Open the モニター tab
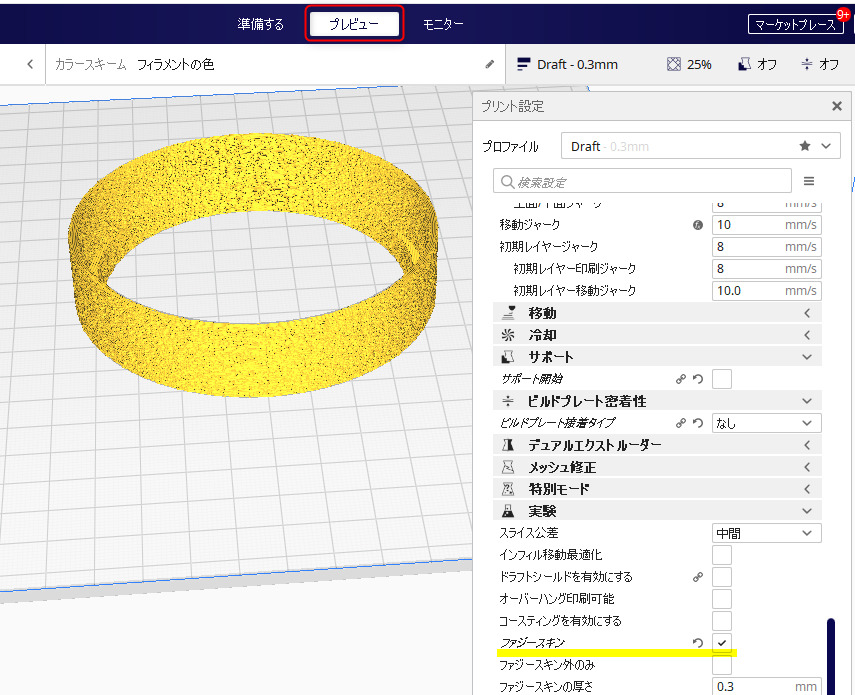Image resolution: width=855 pixels, height=695 pixels. coord(443,24)
